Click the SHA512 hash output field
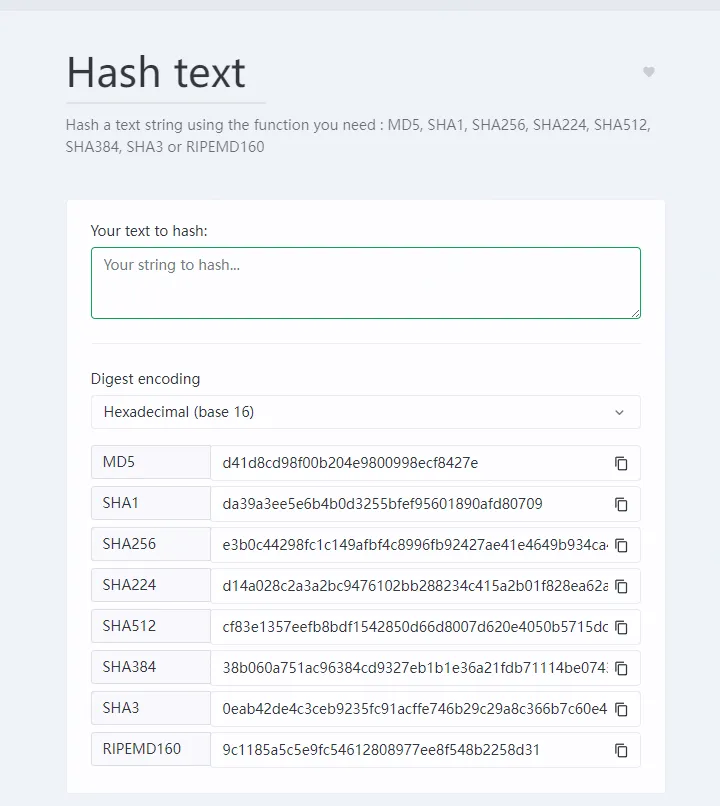The width and height of the screenshot is (720, 806). pos(410,627)
